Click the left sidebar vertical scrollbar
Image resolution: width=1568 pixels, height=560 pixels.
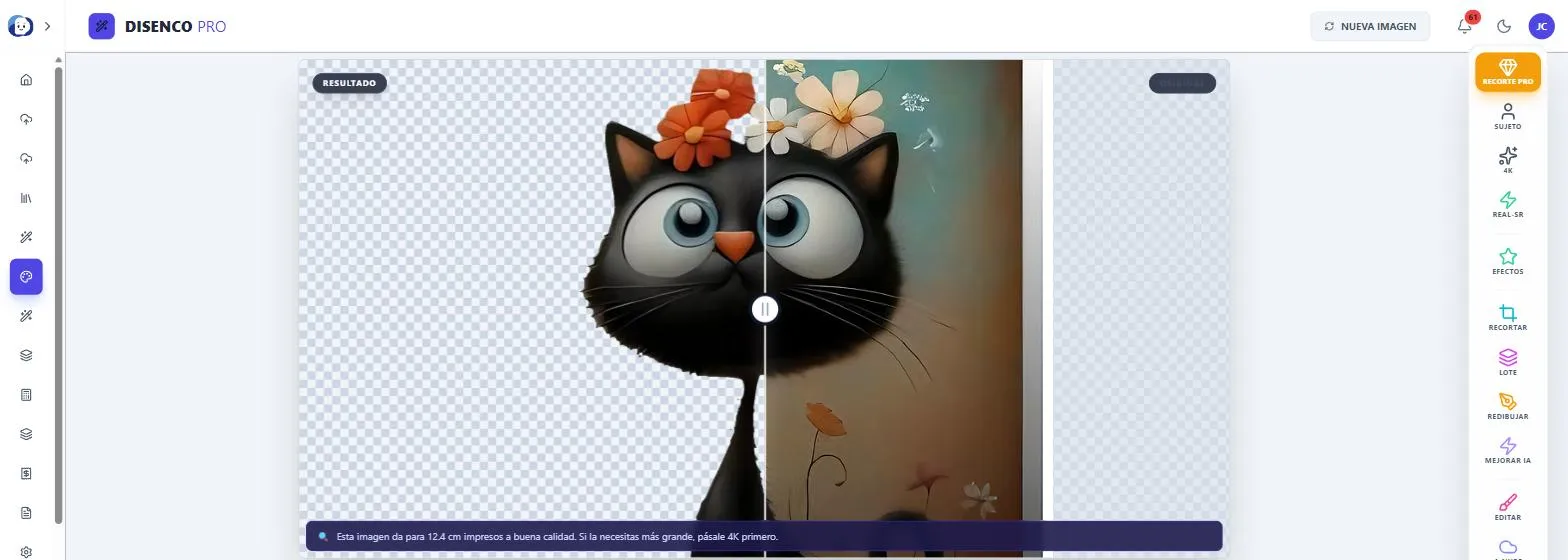pyautogui.click(x=58, y=295)
